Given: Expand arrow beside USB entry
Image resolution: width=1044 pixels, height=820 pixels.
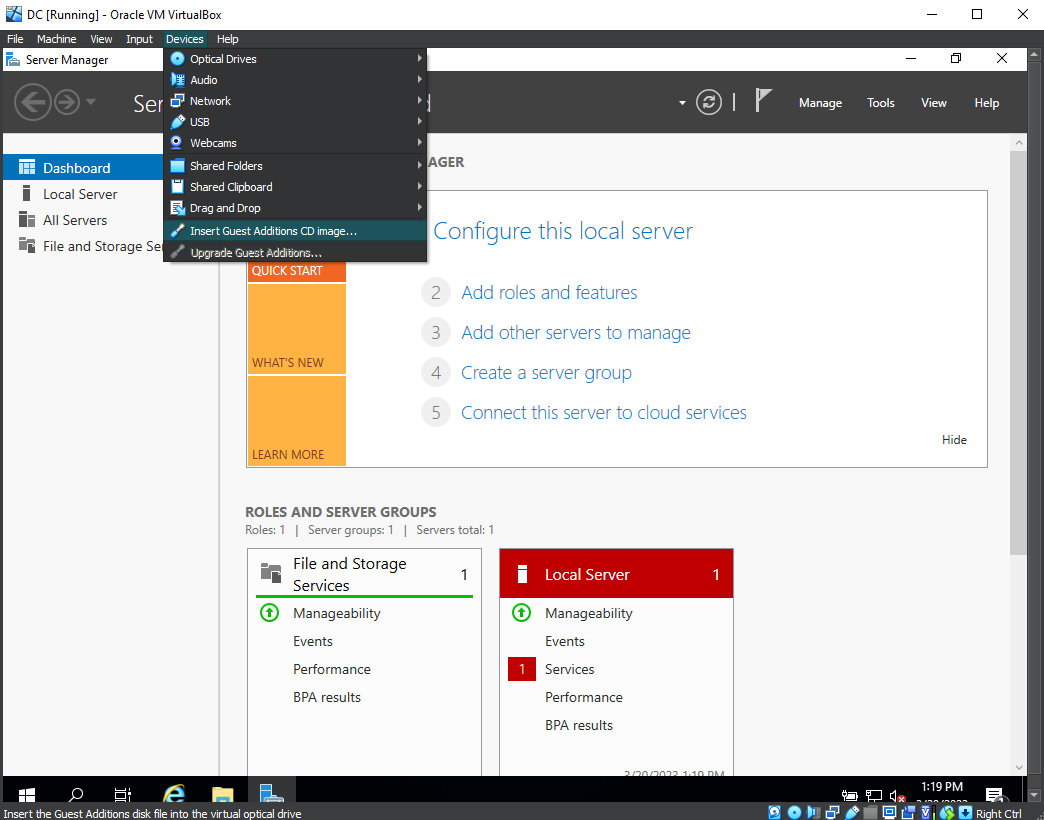Looking at the screenshot, I should click(x=419, y=121).
